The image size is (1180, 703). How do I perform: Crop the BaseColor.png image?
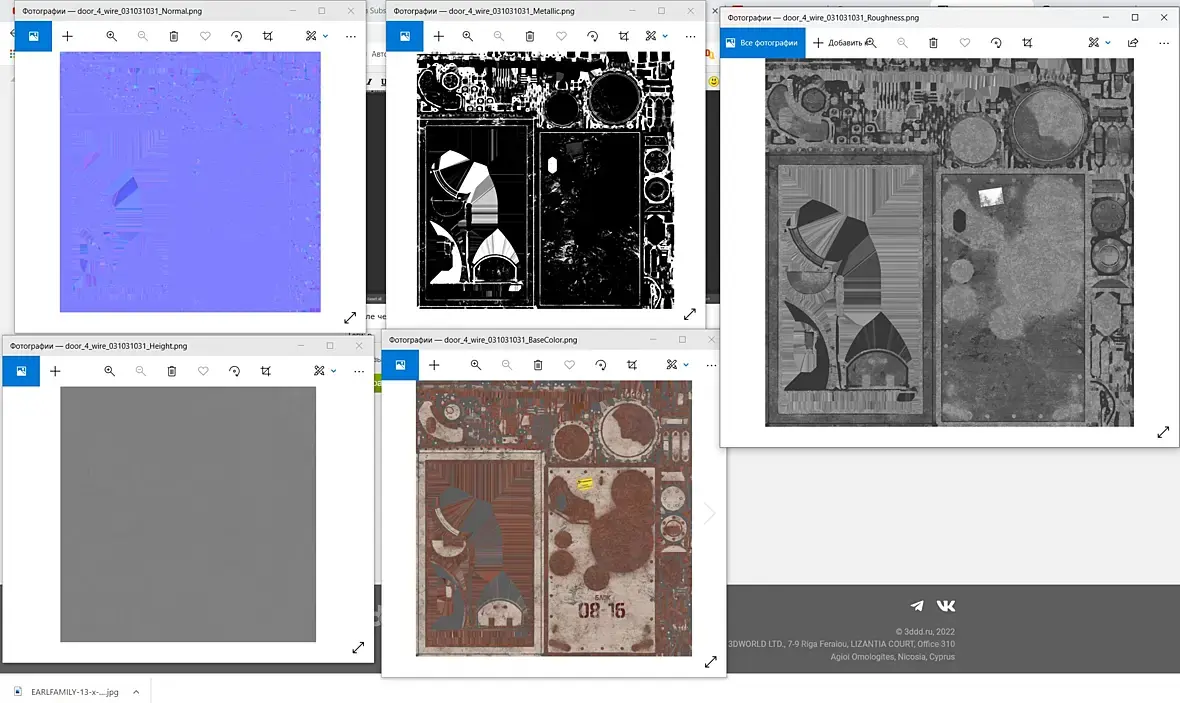[632, 365]
